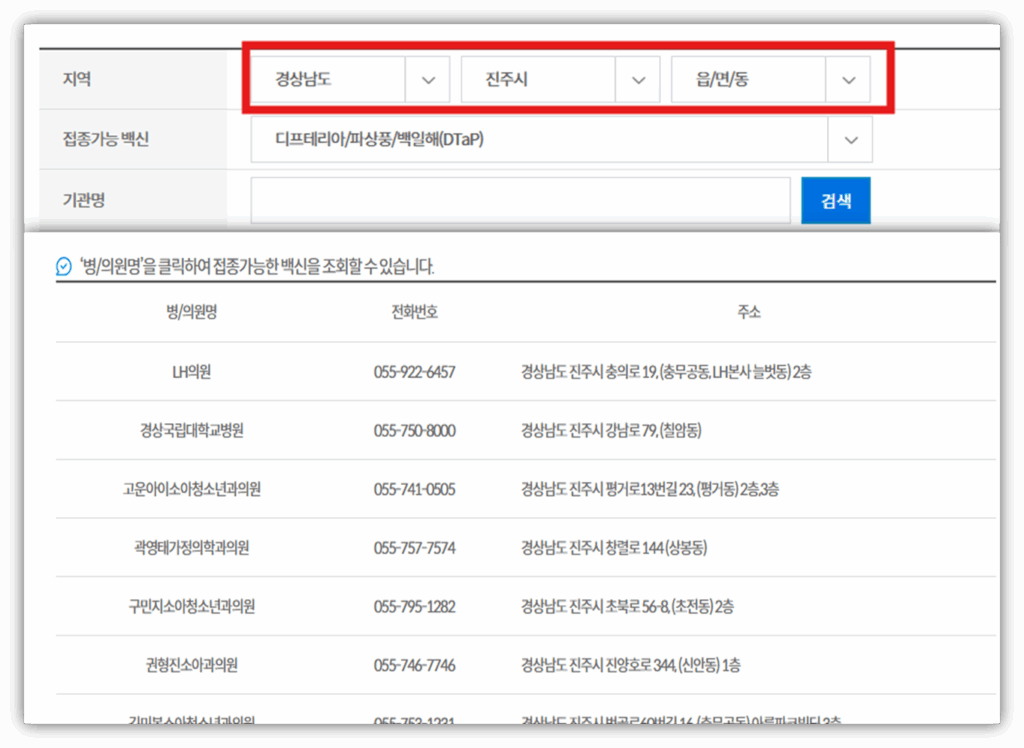
Task: Click the 기관명 row label
Action: (84, 199)
